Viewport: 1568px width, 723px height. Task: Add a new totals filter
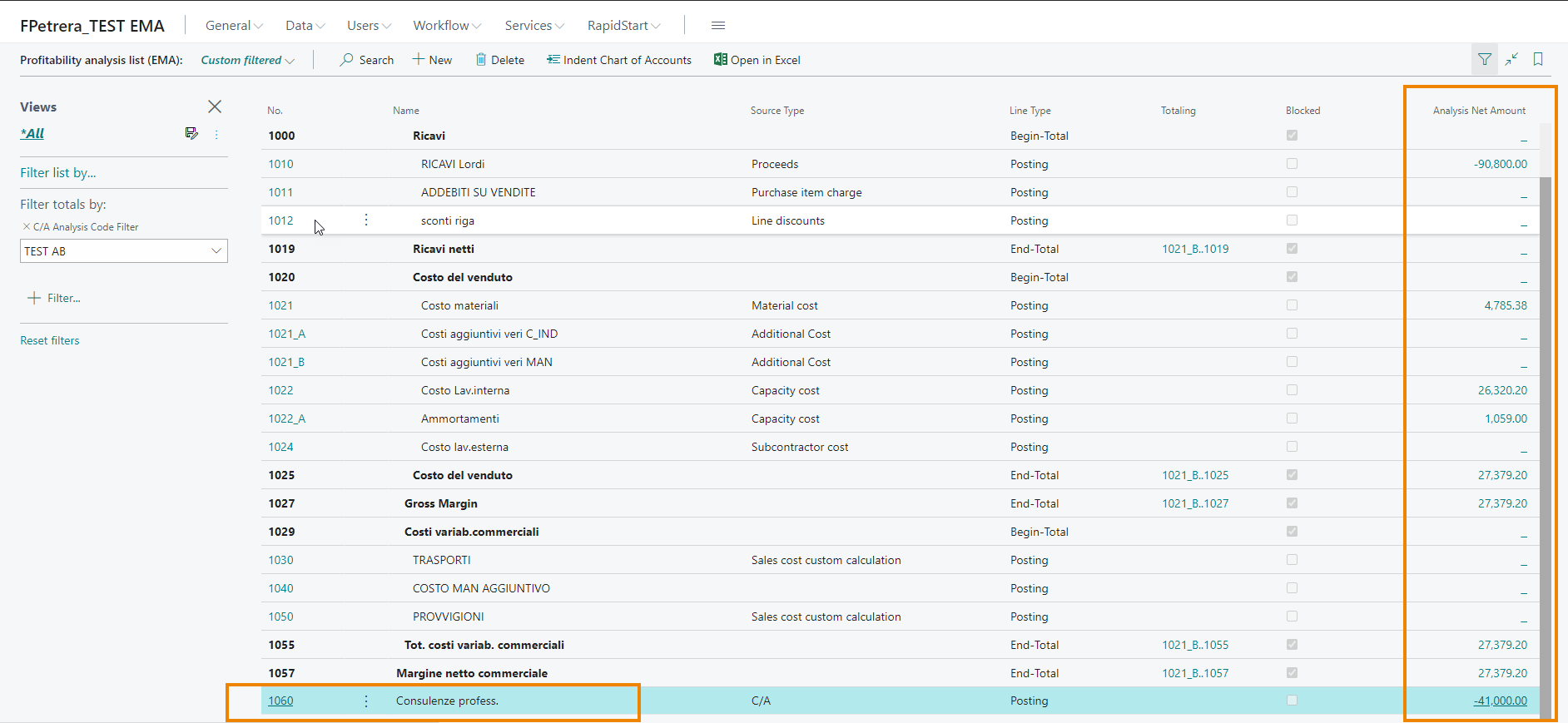point(54,298)
